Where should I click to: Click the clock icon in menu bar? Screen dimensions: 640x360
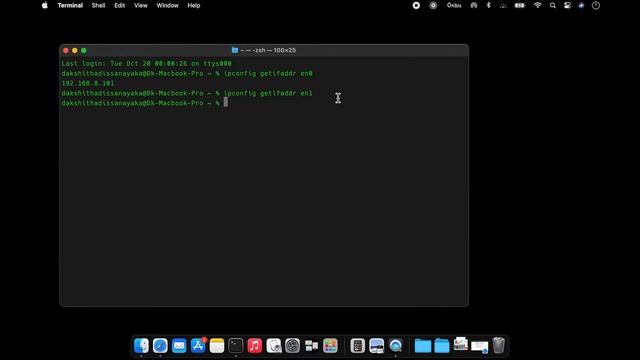click(596, 5)
